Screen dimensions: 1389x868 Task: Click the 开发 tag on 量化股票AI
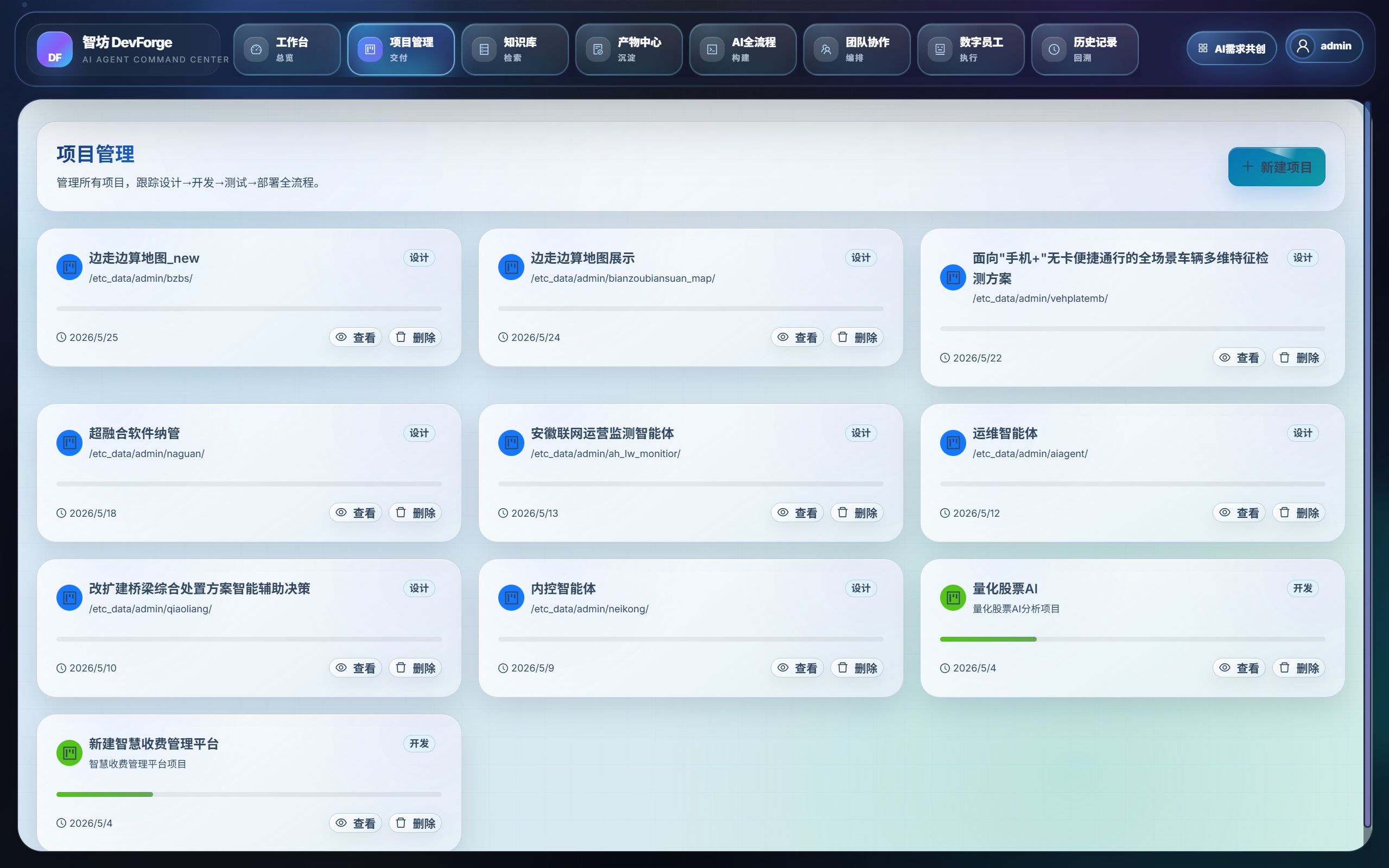point(1302,588)
